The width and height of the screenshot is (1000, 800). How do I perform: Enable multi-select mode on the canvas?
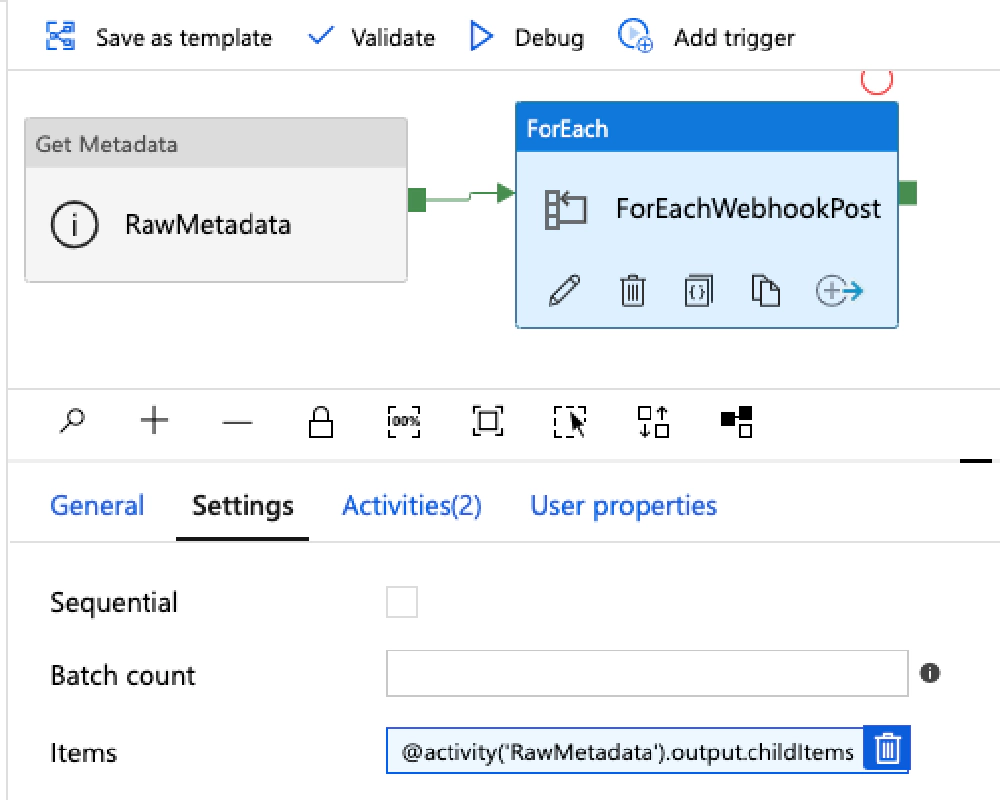click(569, 422)
